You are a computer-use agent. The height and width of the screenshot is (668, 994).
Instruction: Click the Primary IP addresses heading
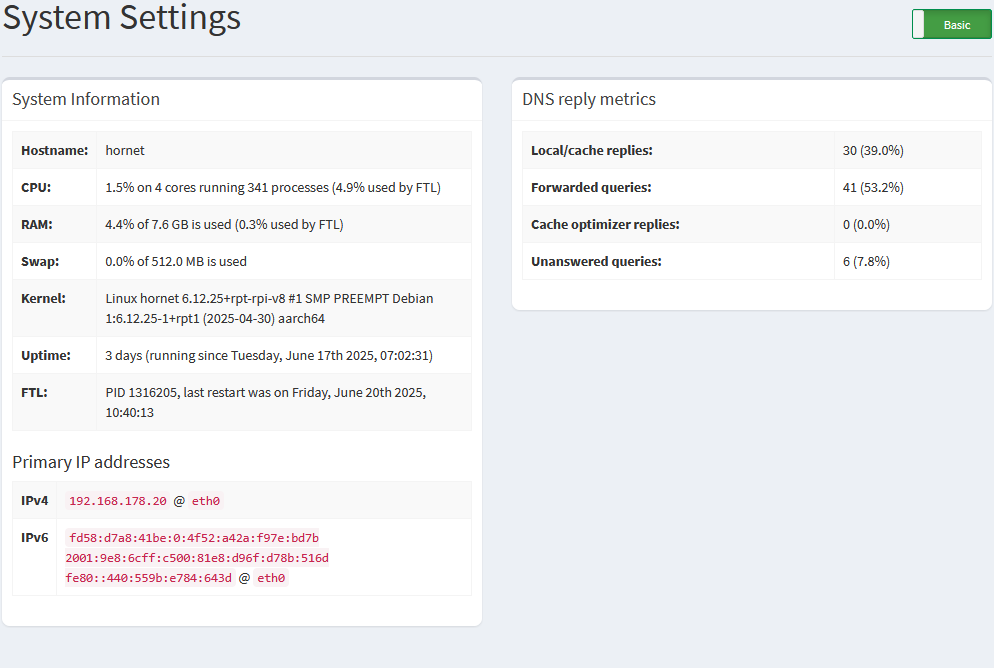point(91,462)
